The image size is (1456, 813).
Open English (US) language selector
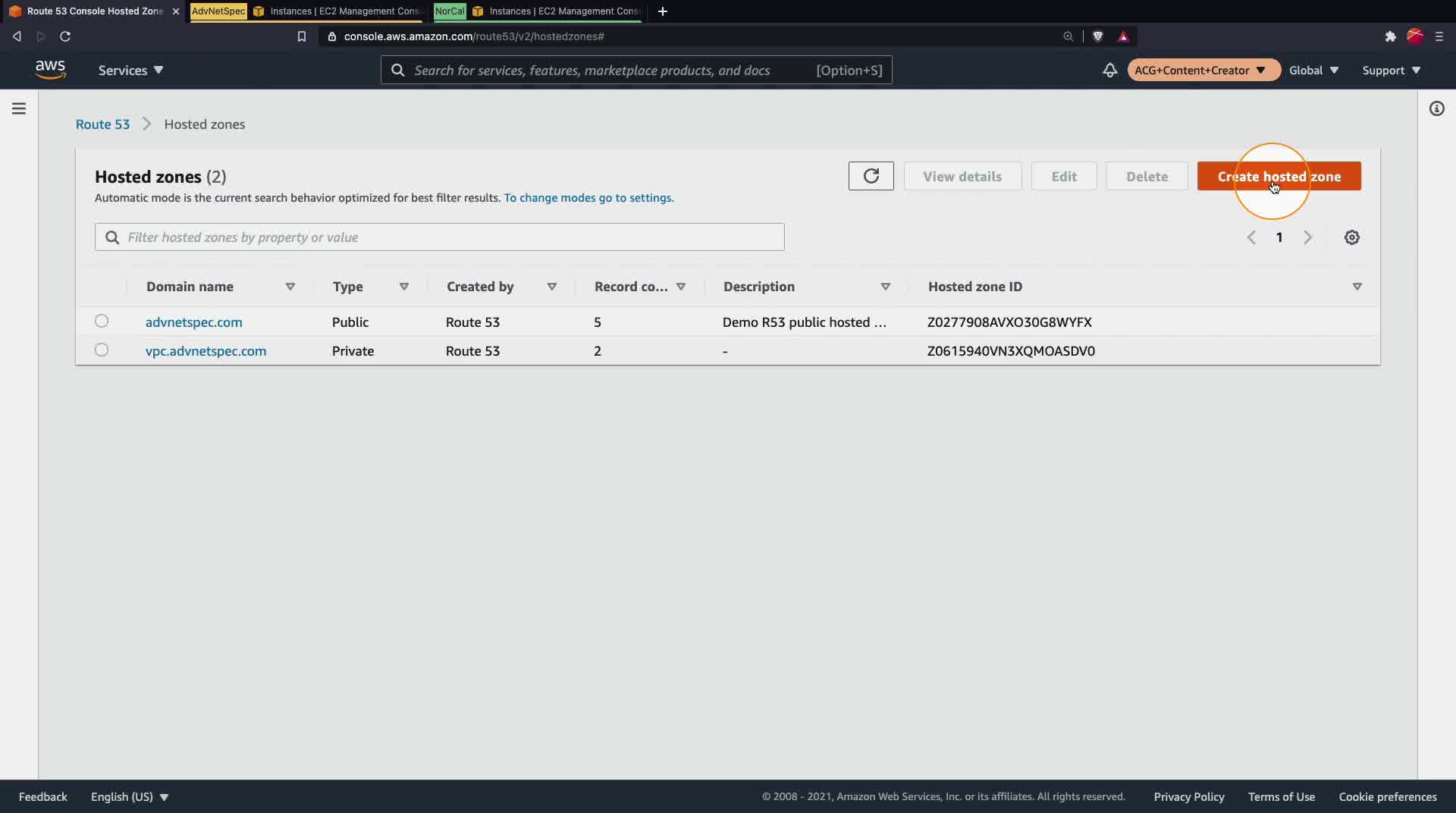(130, 796)
